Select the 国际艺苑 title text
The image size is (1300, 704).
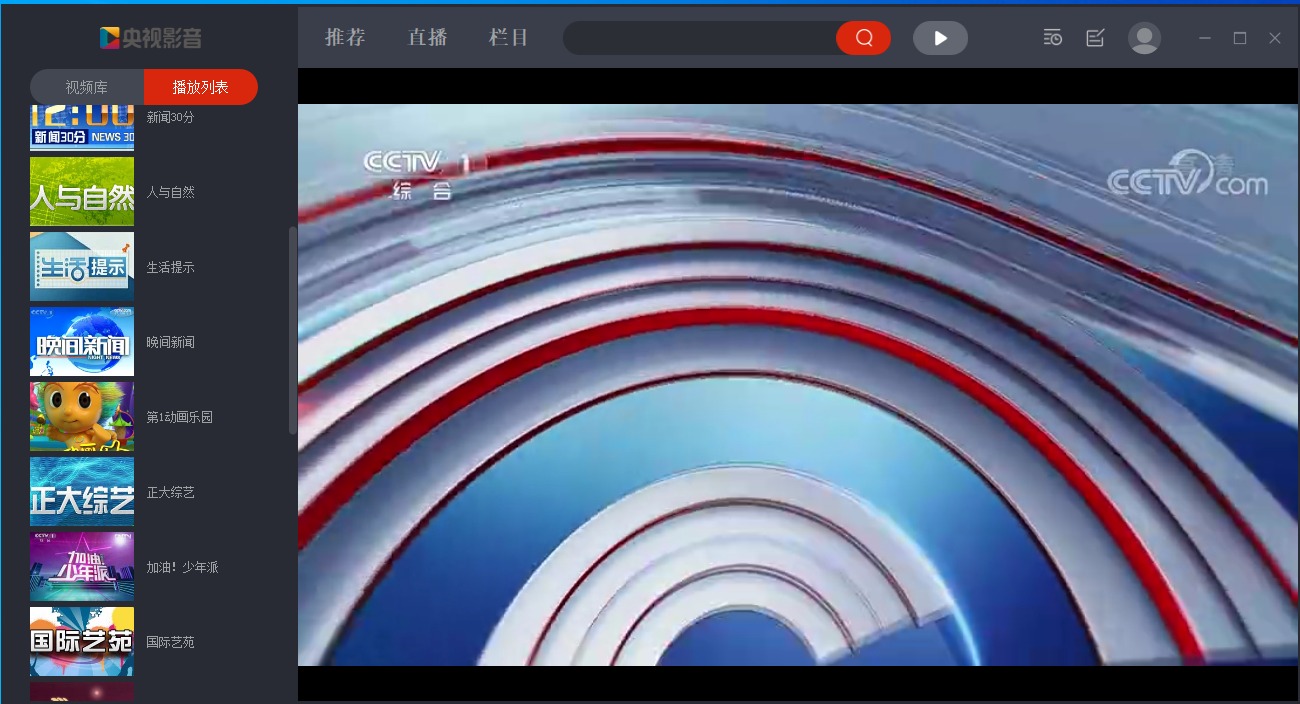click(x=170, y=642)
